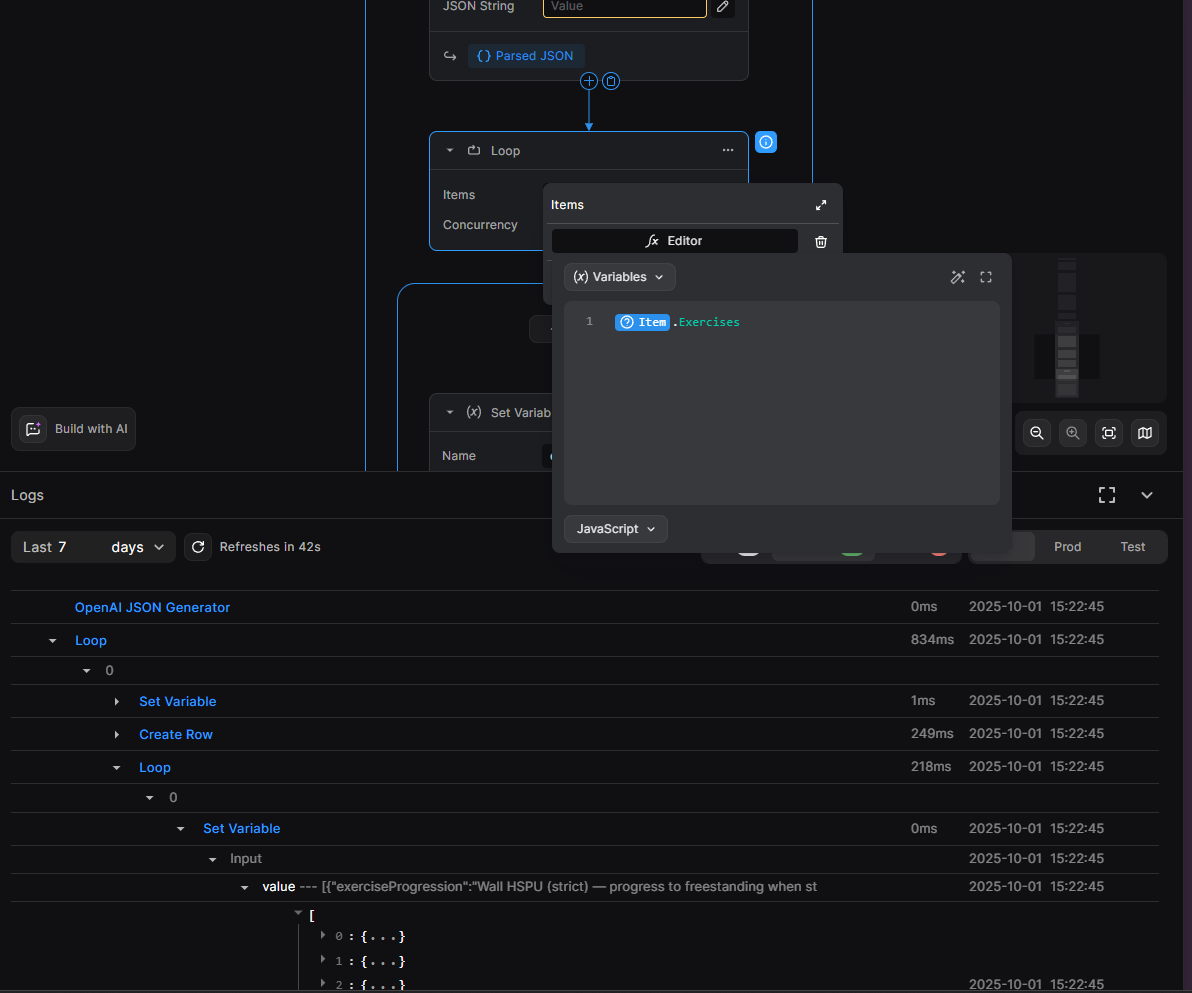Click the Refreshes in 42s text

click(x=270, y=547)
